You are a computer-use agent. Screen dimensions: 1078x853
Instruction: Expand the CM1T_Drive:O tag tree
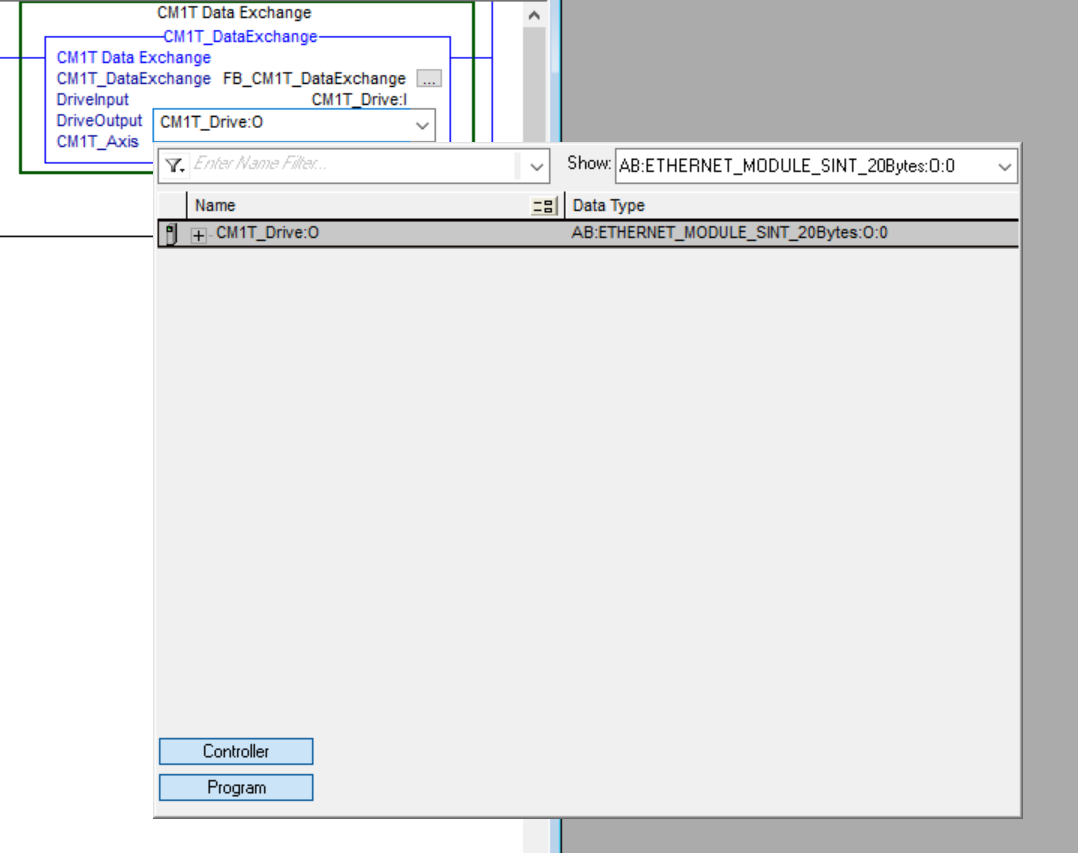tap(198, 235)
